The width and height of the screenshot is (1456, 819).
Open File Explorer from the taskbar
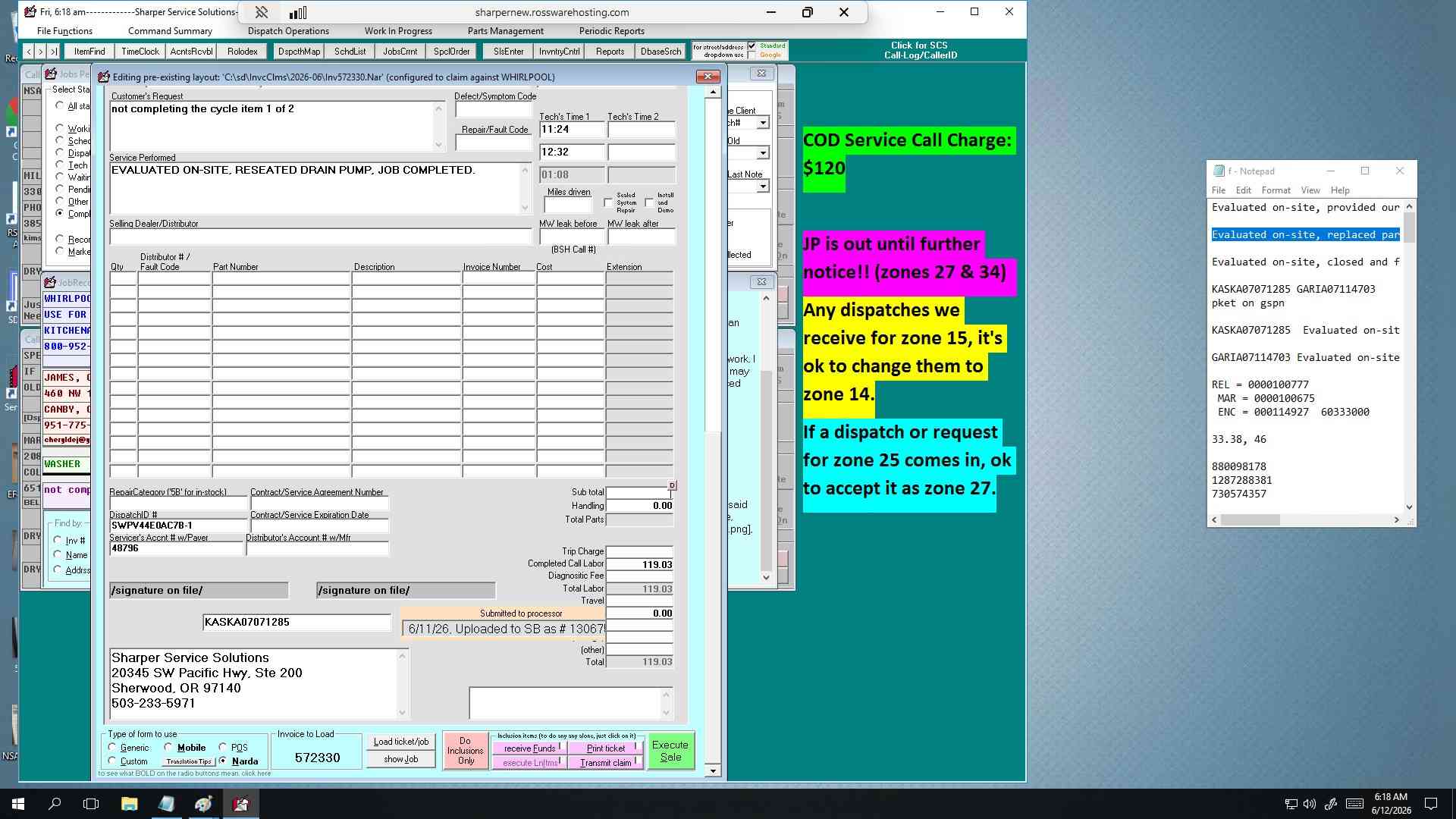pyautogui.click(x=129, y=804)
